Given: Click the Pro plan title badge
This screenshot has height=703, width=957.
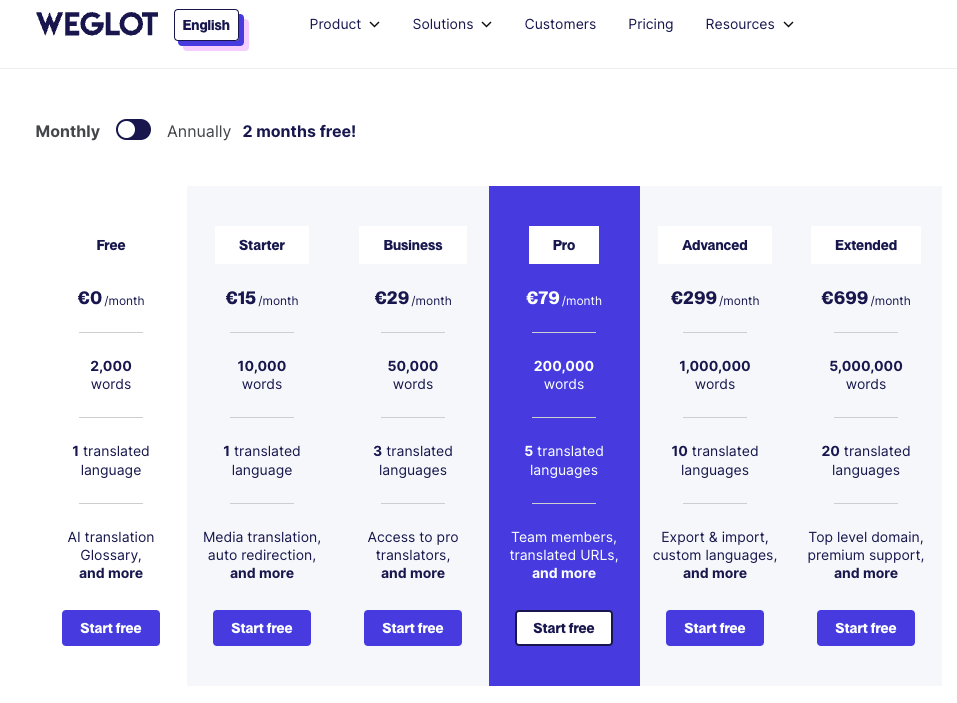Looking at the screenshot, I should click(564, 245).
